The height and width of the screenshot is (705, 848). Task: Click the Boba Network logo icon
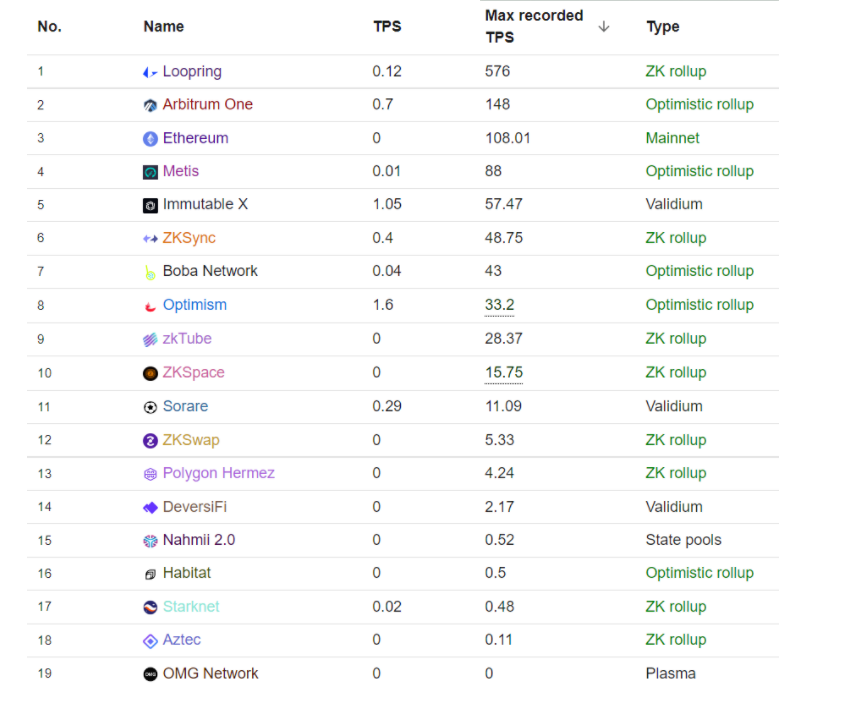click(150, 272)
